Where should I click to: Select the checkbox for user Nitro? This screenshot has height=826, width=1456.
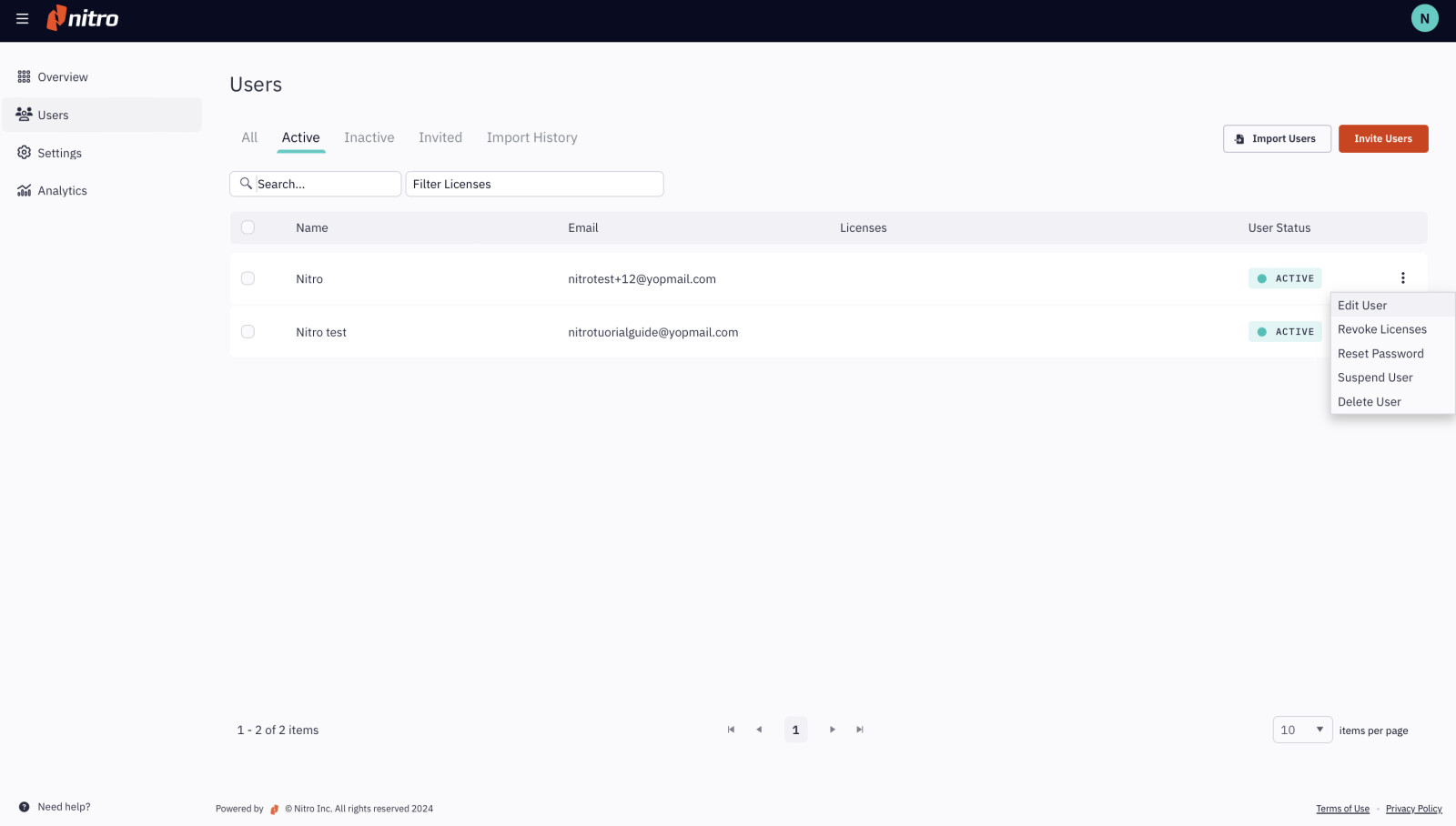(x=248, y=278)
